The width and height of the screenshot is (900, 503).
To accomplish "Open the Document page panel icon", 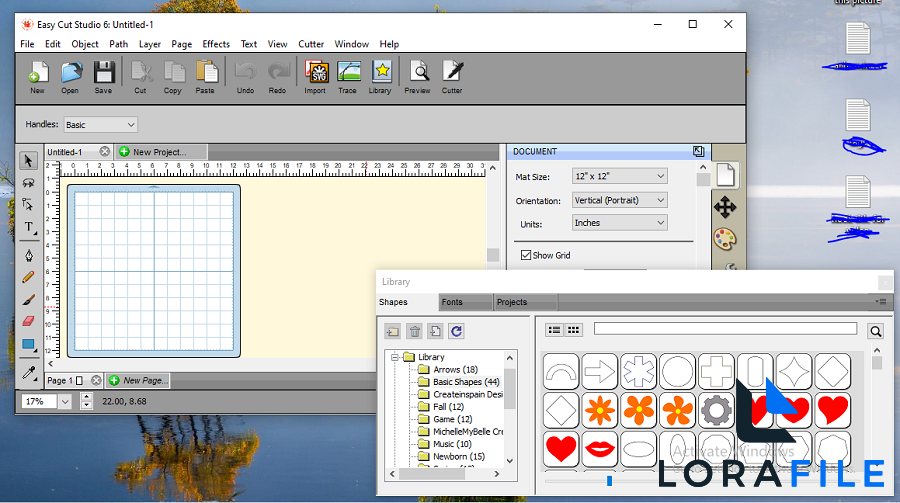I will pos(726,175).
